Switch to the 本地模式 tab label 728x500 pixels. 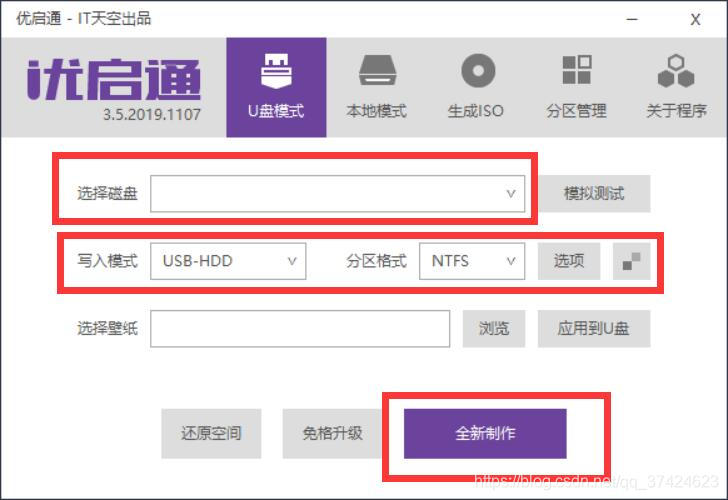click(377, 111)
